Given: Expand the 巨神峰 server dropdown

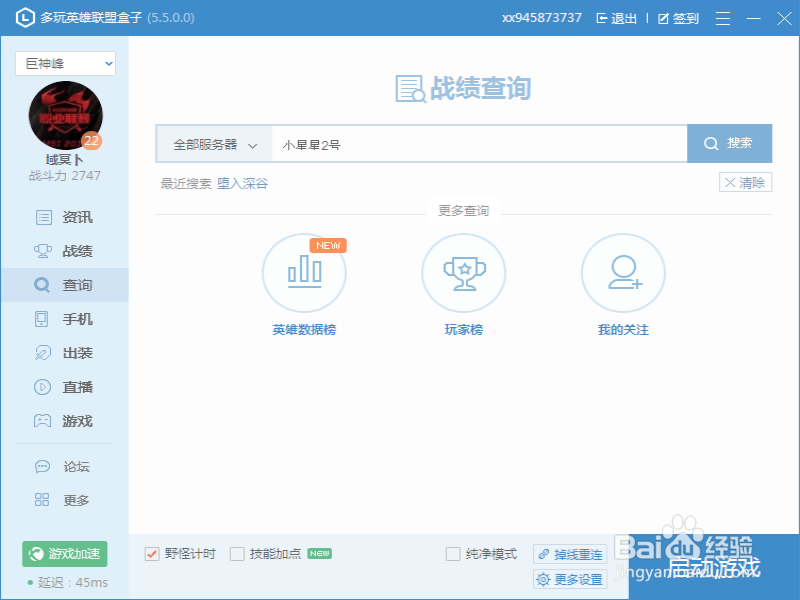Looking at the screenshot, I should pos(65,63).
